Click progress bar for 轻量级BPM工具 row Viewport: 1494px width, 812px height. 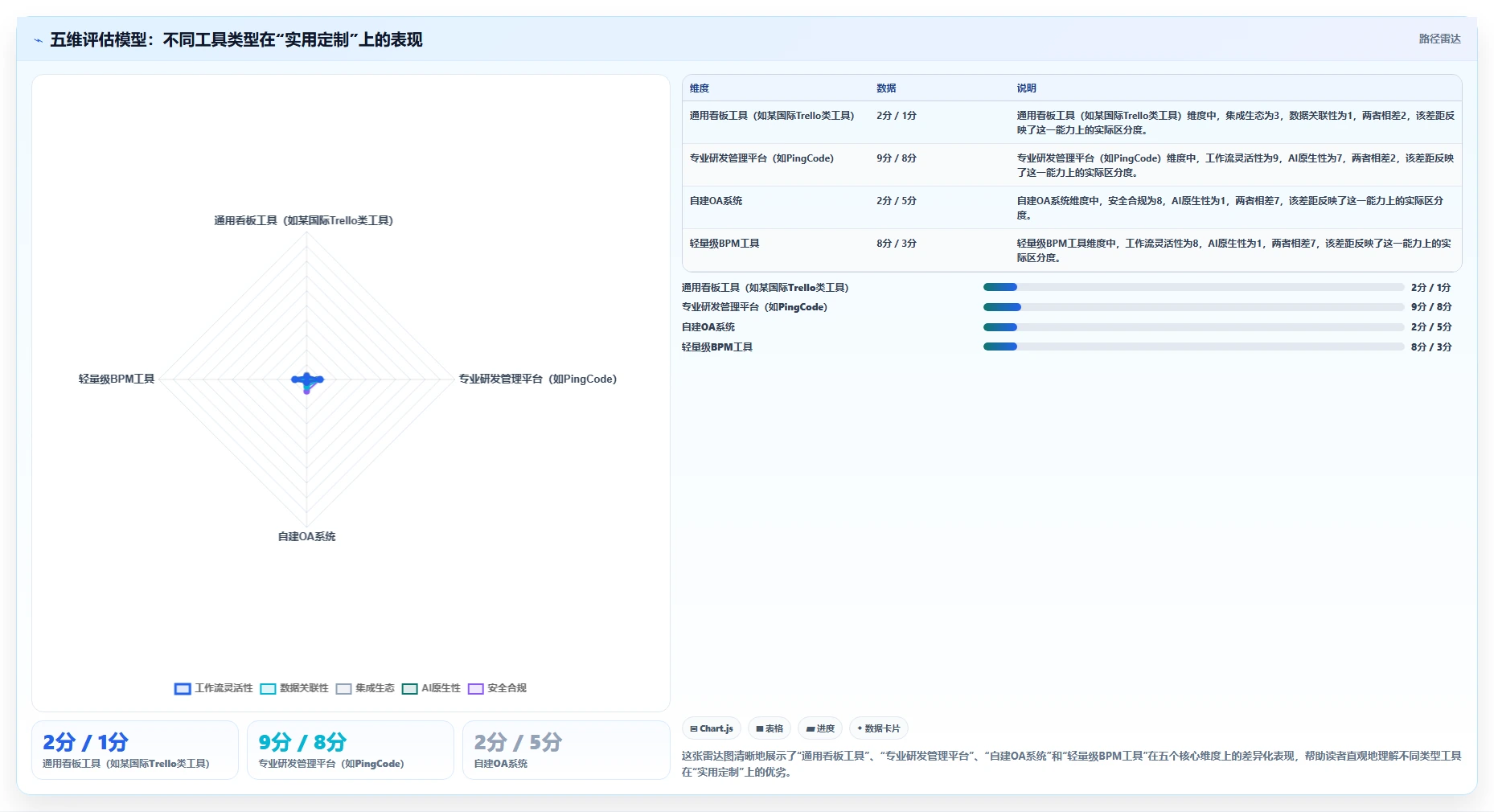coord(1193,347)
